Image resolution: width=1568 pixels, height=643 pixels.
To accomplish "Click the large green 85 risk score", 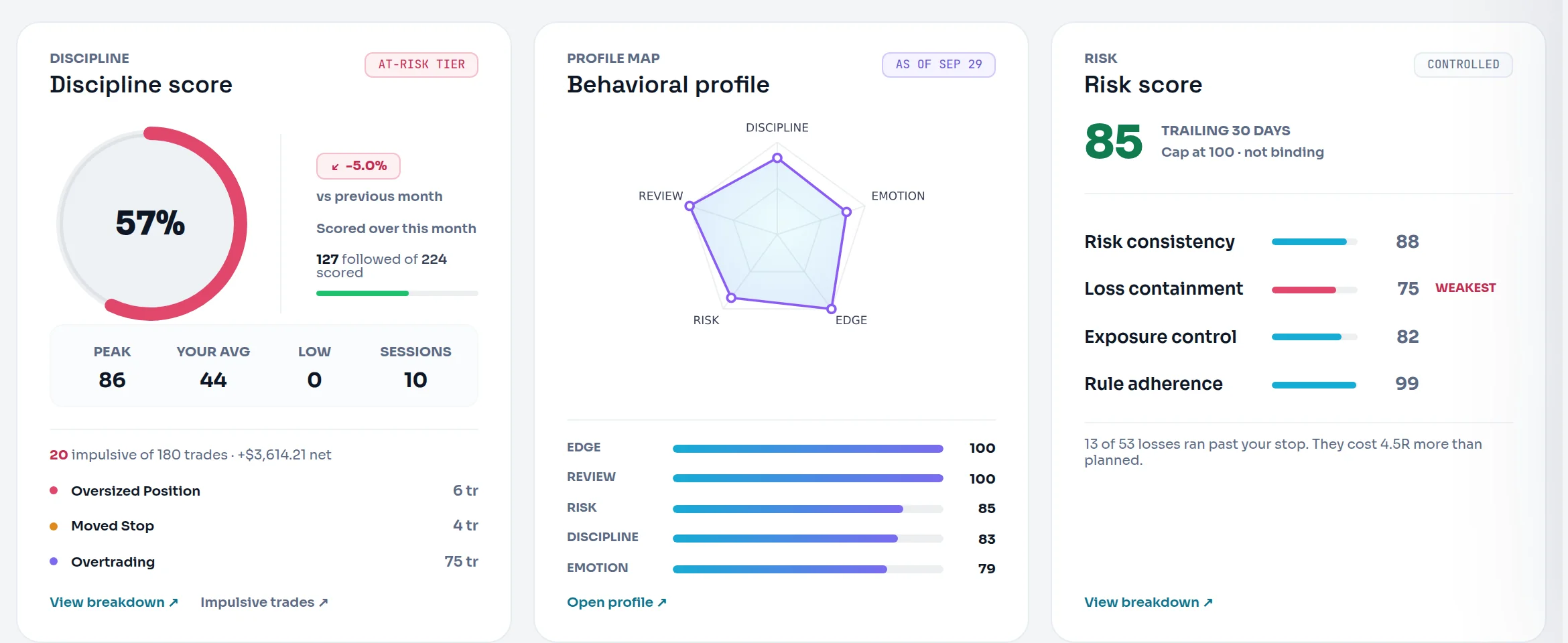I will (x=1114, y=141).
